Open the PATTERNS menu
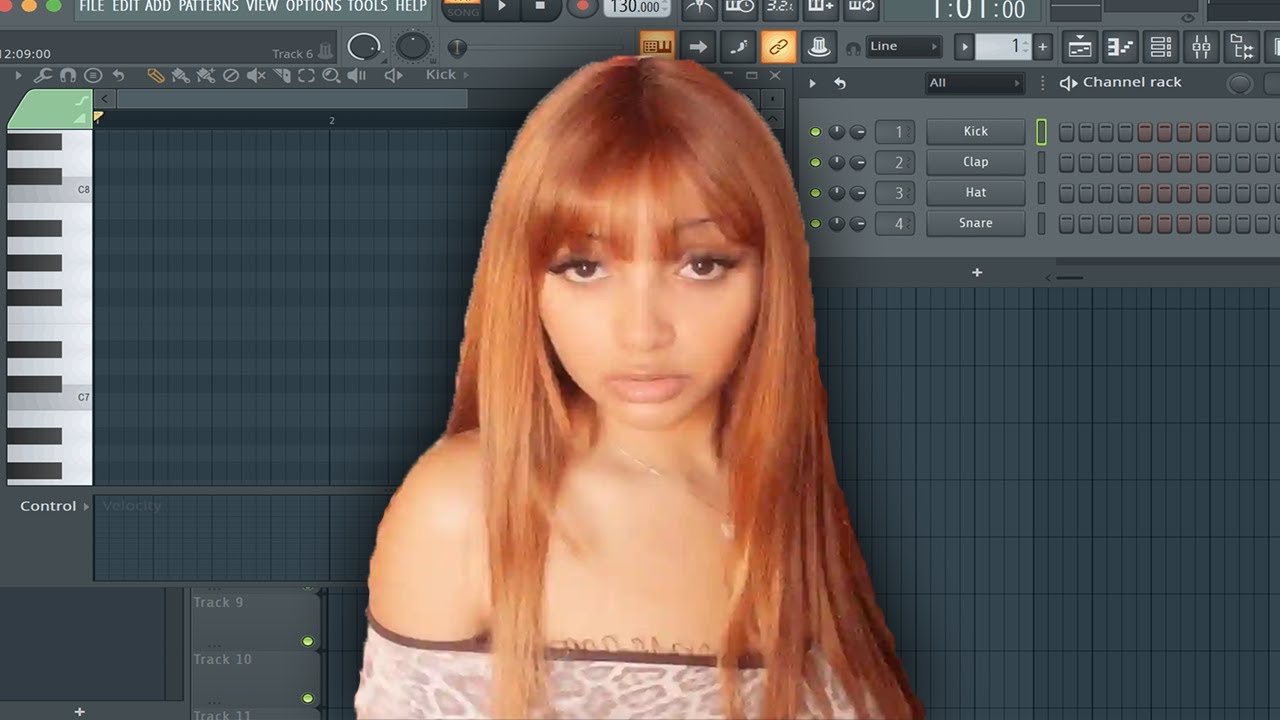1280x720 pixels. 209,6
